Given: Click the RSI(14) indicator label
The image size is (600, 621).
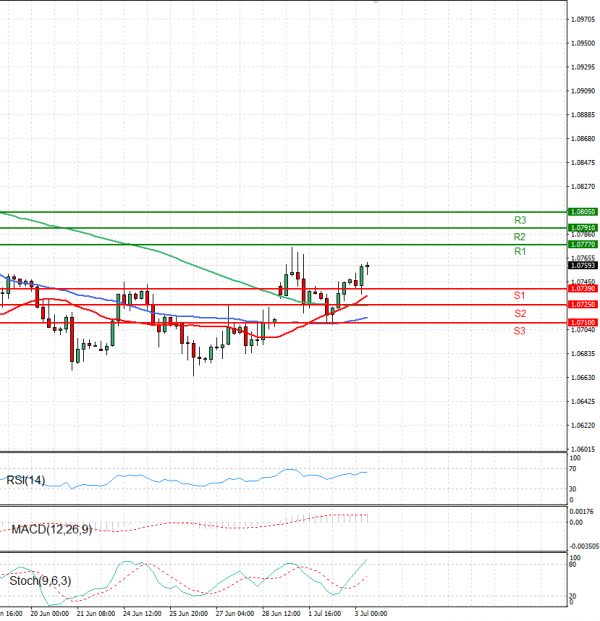Looking at the screenshot, I should coord(26,480).
